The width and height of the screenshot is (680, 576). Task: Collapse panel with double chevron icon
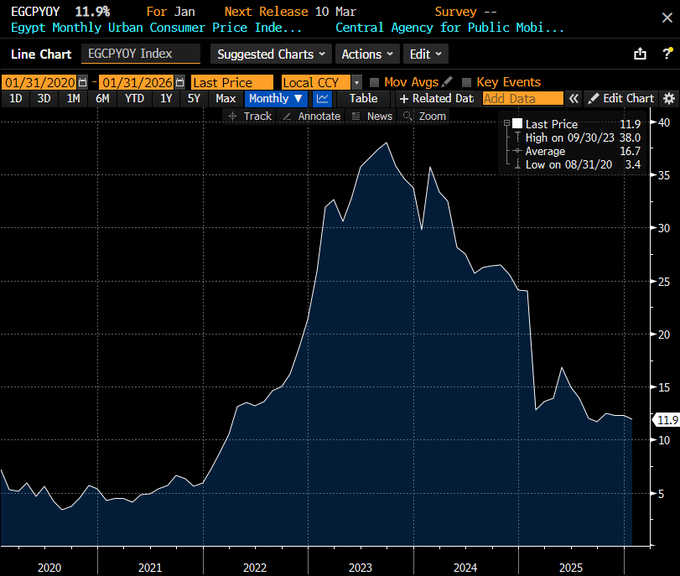coord(574,98)
